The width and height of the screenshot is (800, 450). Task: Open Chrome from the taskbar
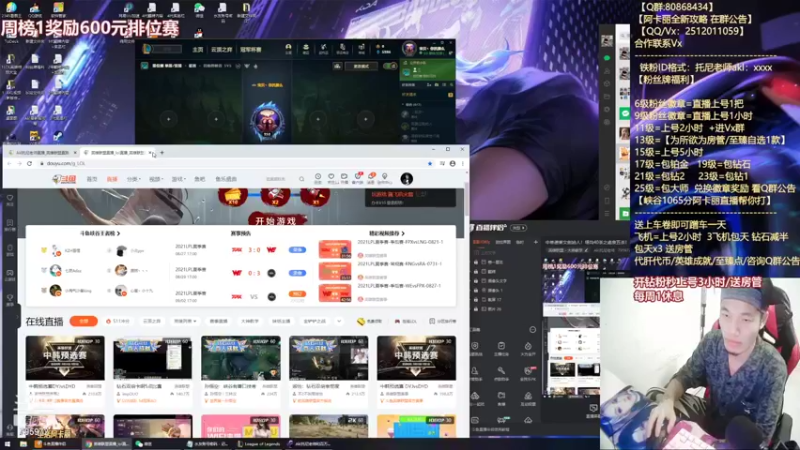[x=107, y=444]
